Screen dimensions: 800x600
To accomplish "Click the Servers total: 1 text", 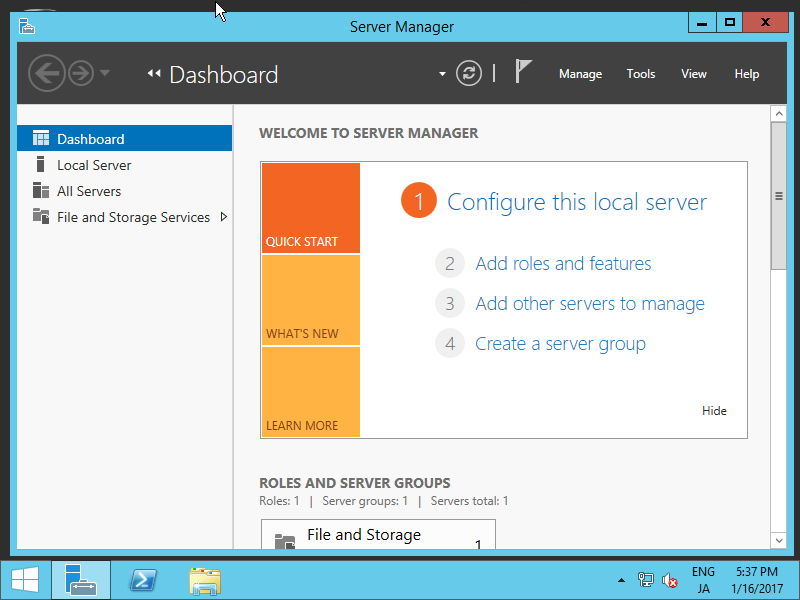I will [469, 501].
